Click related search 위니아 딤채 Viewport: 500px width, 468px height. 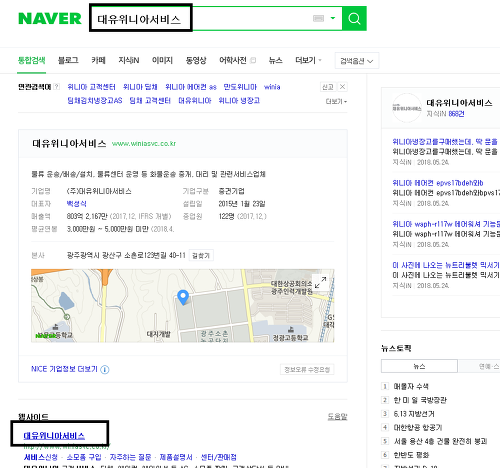[x=140, y=87]
